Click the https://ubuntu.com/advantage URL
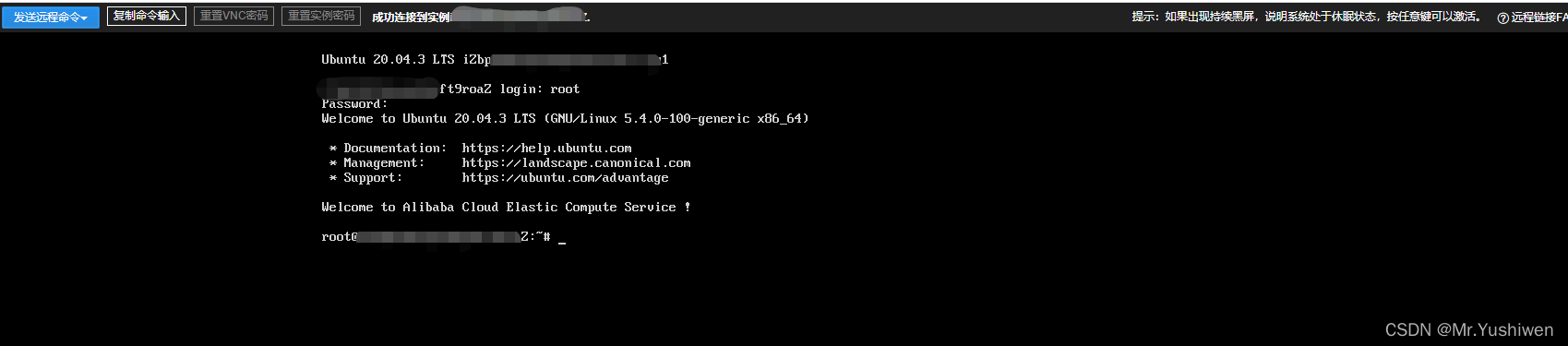Viewport: 1568px width, 346px height. [565, 177]
